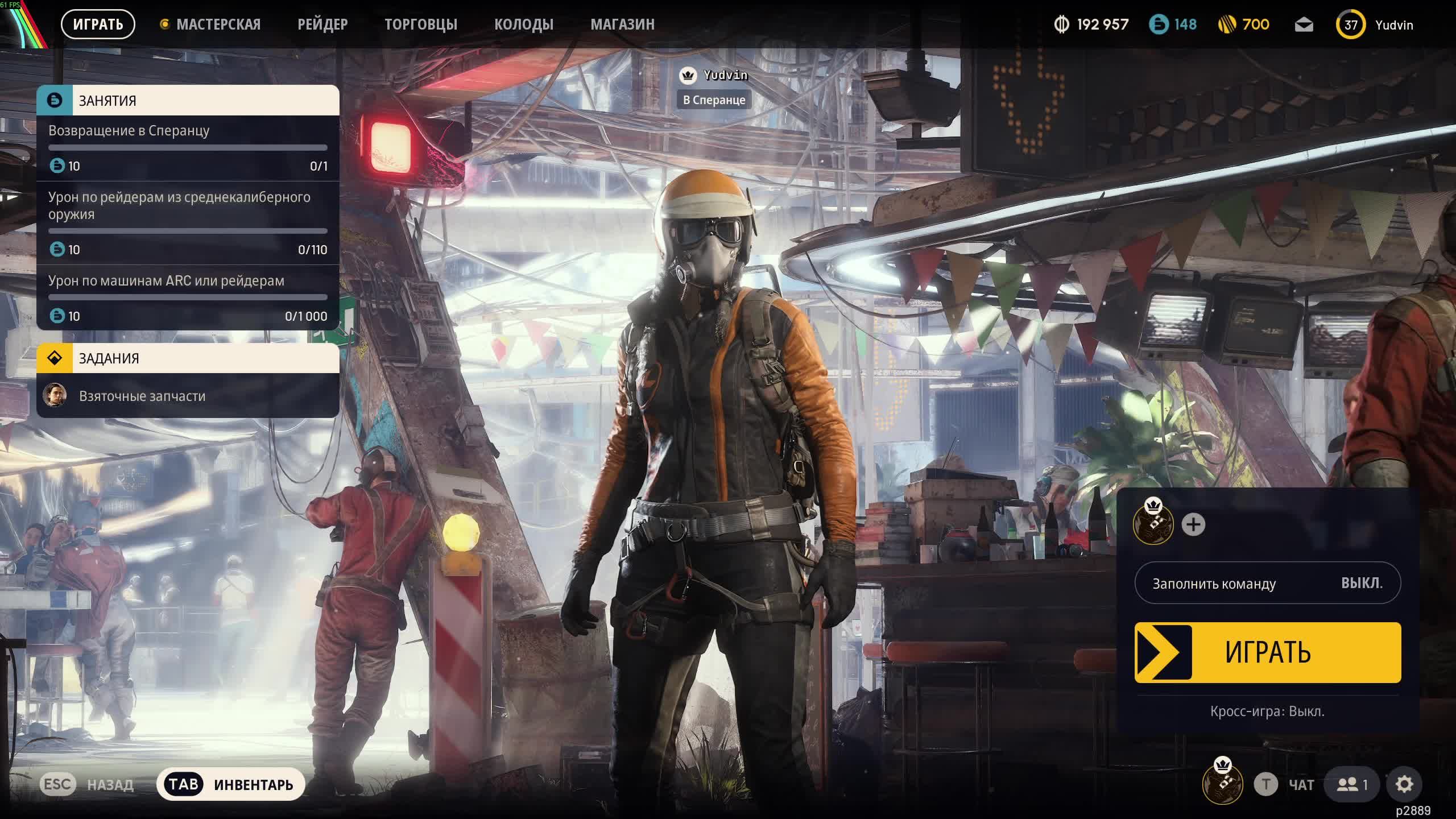Open the mailbox envelope icon
Viewport: 1456px width, 819px height.
coord(1304,24)
